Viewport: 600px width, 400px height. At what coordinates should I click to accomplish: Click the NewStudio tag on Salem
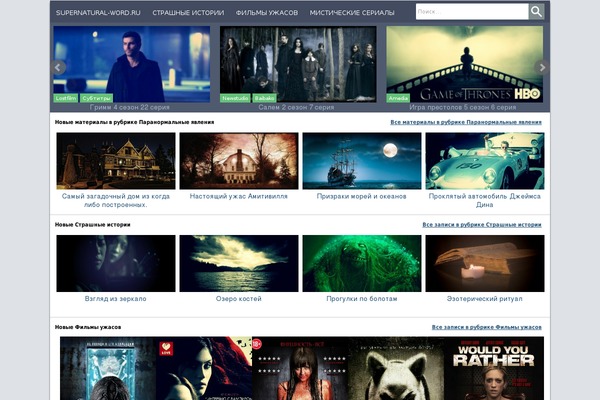pos(235,98)
